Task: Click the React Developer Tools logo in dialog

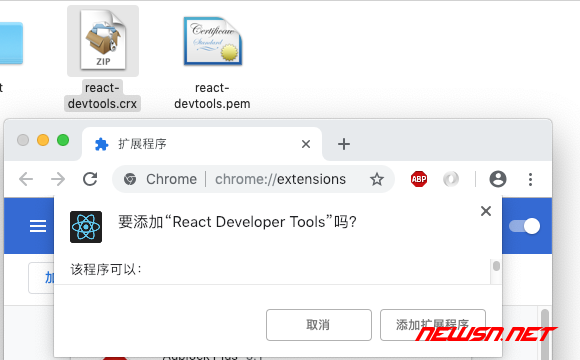Action: pos(86,227)
